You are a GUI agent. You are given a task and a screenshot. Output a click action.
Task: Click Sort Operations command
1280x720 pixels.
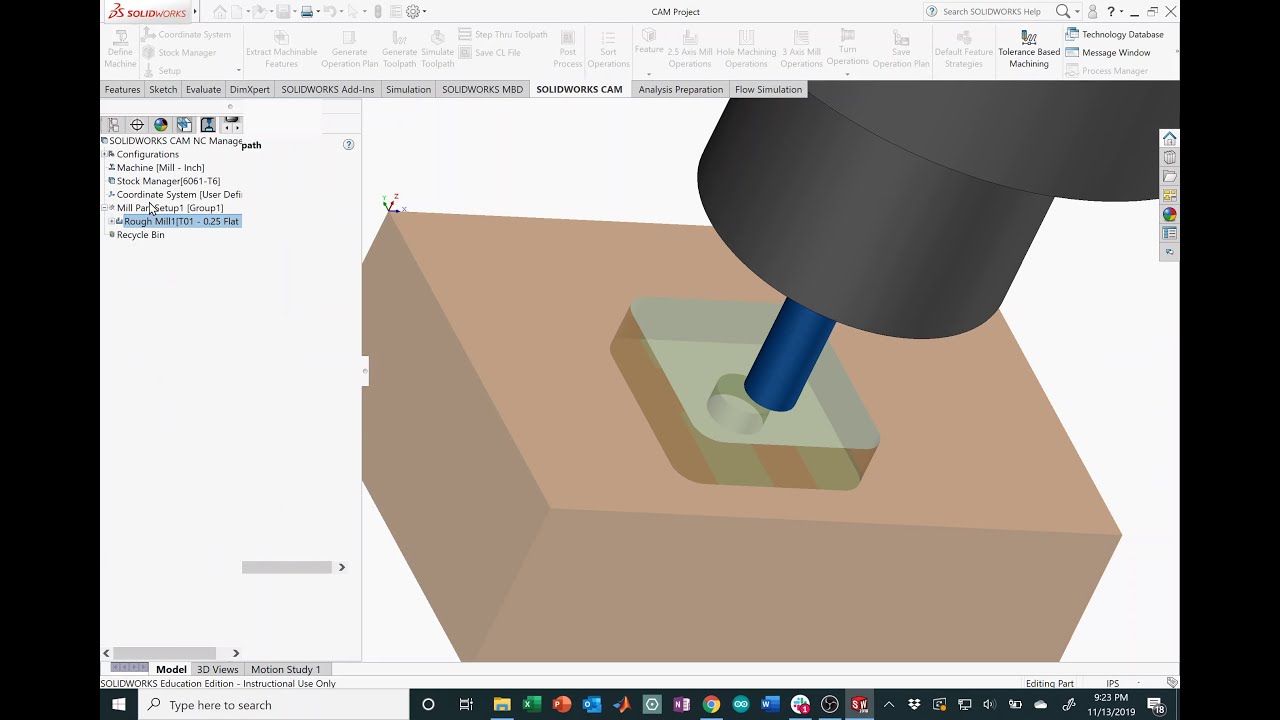click(x=608, y=50)
